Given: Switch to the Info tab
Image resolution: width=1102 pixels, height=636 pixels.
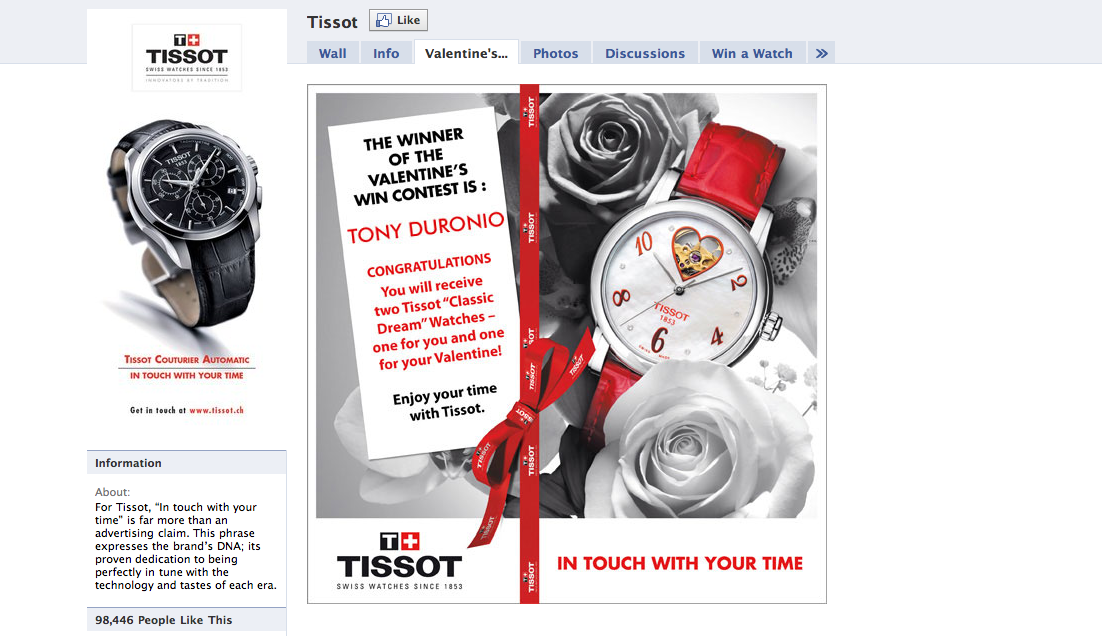Looking at the screenshot, I should coord(386,53).
